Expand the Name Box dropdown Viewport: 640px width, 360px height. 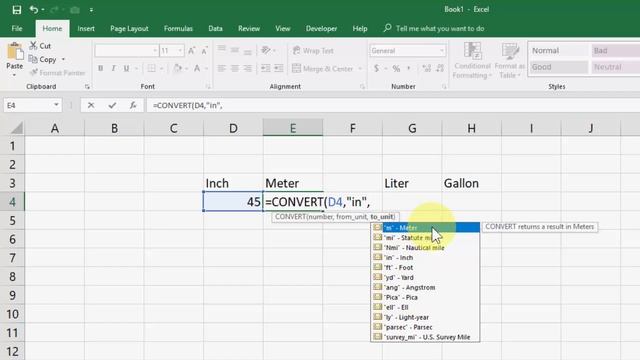[x=56, y=105]
